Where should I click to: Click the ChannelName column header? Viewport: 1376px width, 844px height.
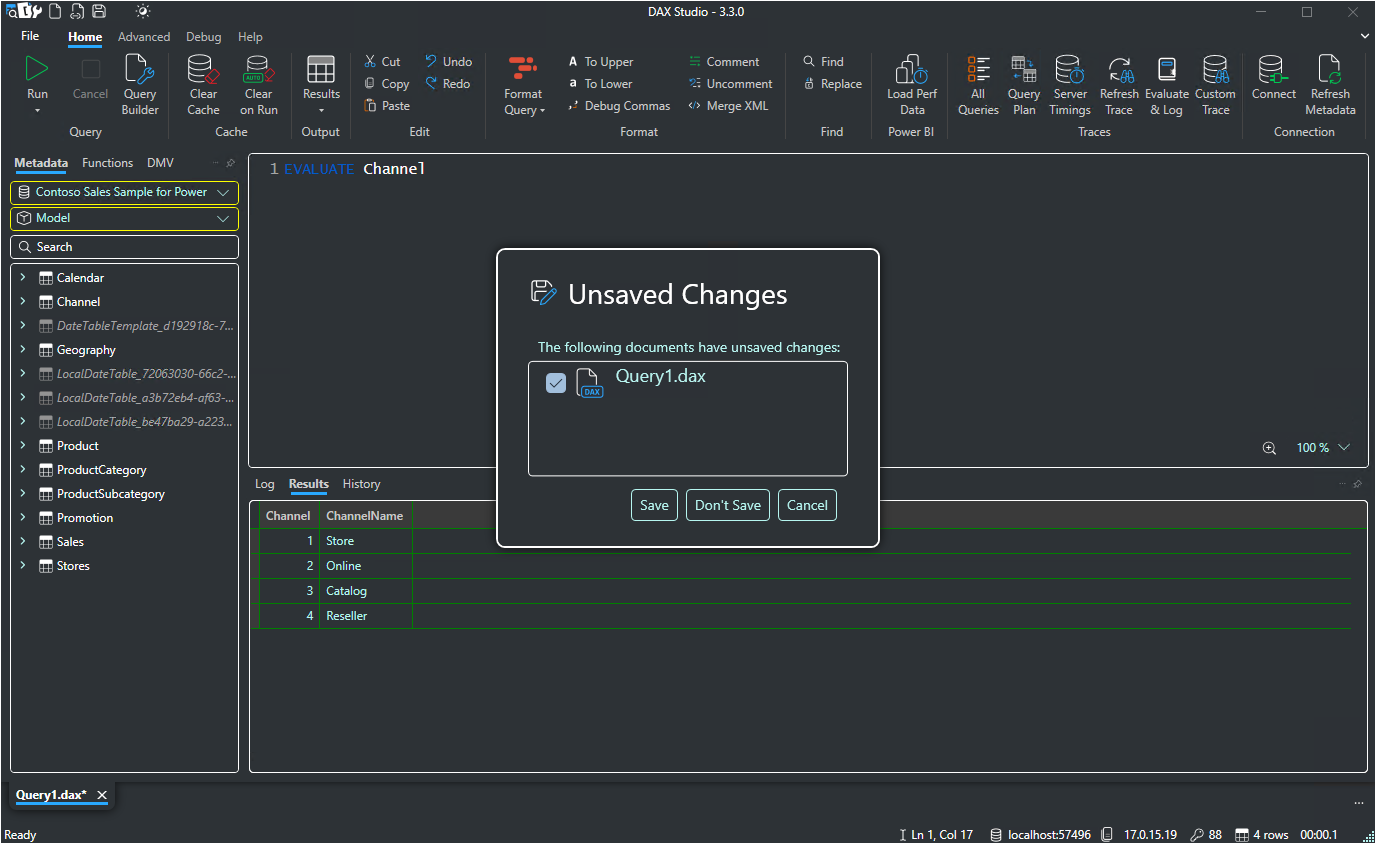coord(365,516)
